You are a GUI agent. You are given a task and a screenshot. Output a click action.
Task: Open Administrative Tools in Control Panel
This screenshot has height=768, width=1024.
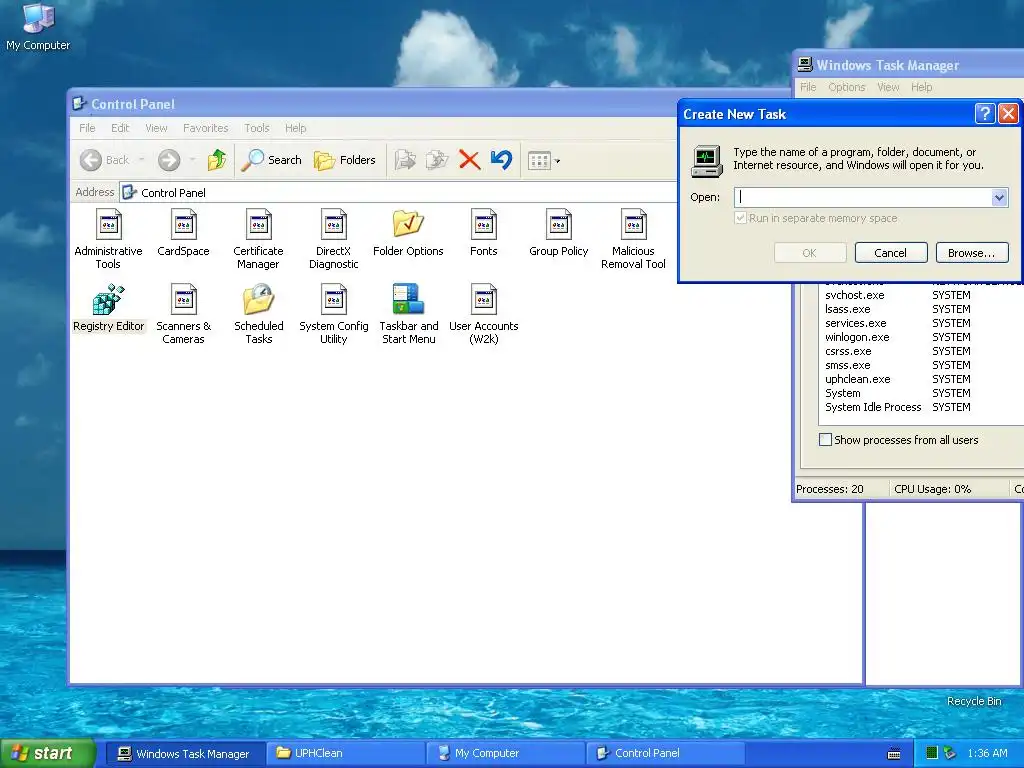coord(108,239)
